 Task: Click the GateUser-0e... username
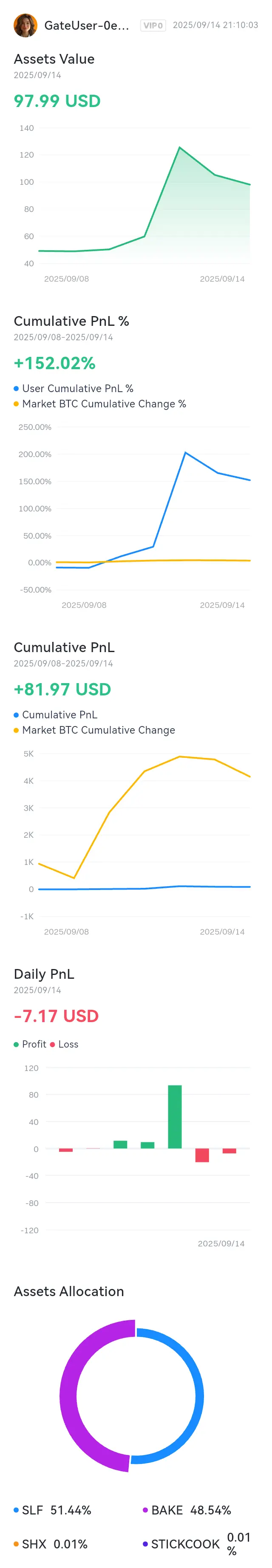tap(86, 25)
